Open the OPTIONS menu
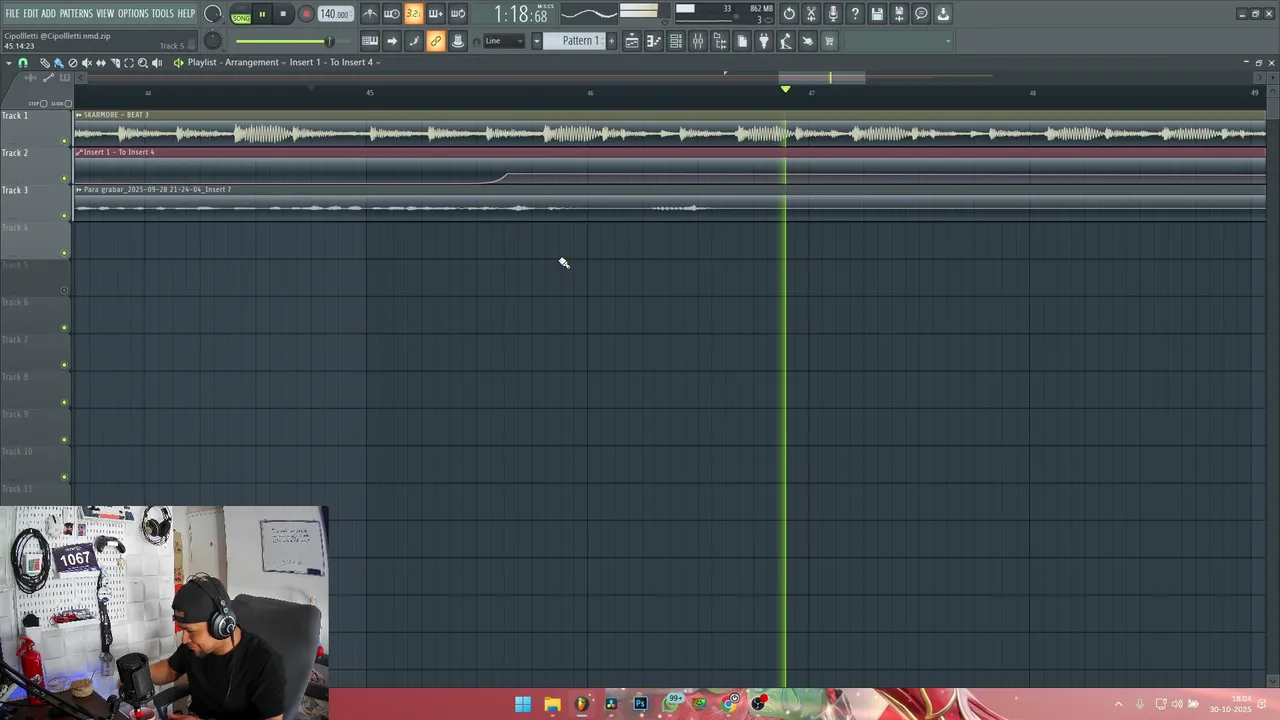This screenshot has width=1280, height=720. [133, 14]
